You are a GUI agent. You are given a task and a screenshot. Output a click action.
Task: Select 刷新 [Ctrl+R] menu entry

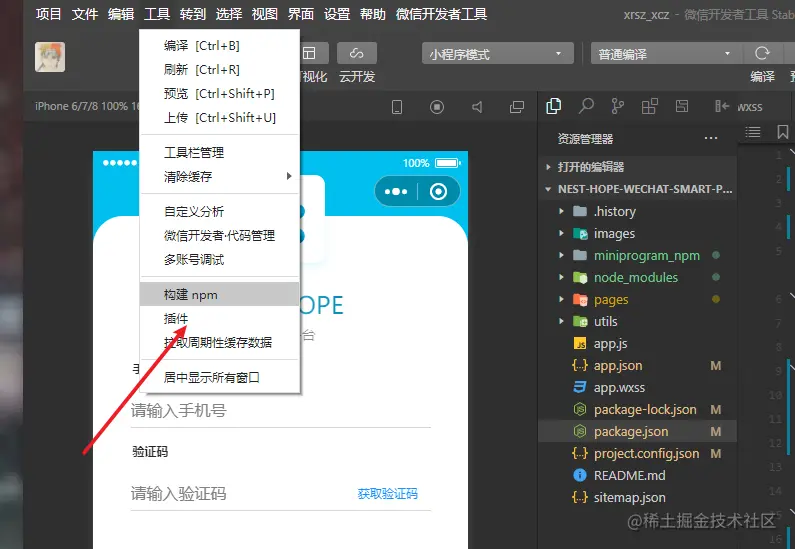220,69
